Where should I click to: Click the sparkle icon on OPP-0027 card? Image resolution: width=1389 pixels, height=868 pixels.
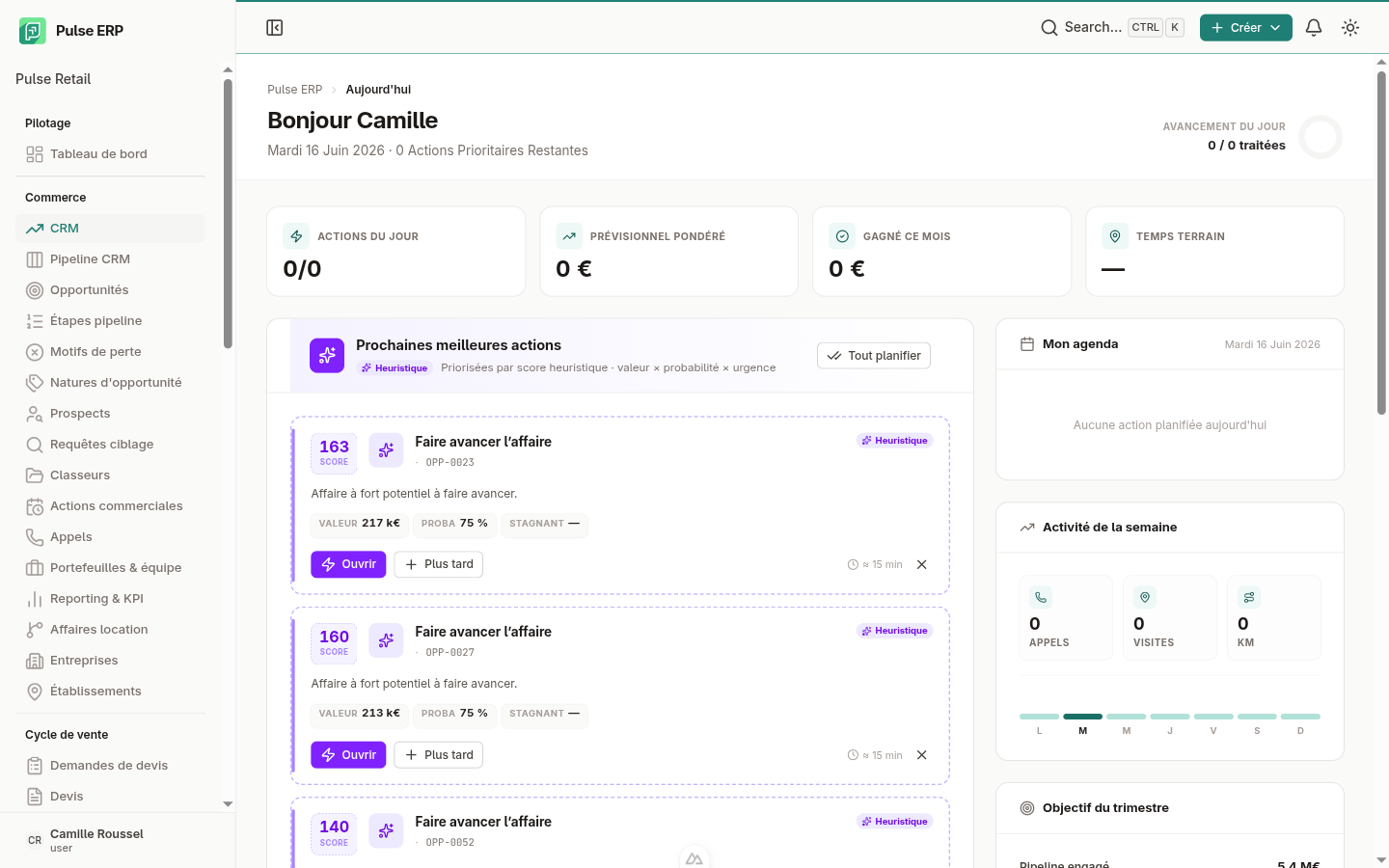[386, 640]
